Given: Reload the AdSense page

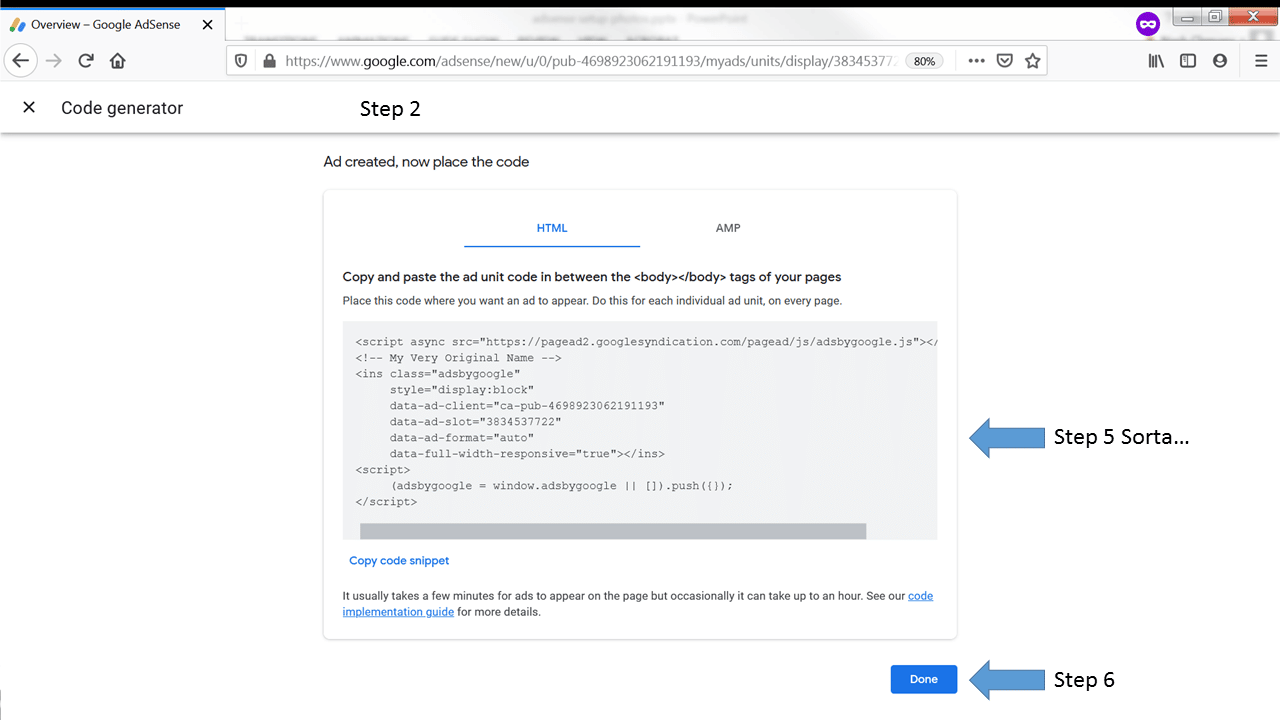Looking at the screenshot, I should pyautogui.click(x=86, y=61).
